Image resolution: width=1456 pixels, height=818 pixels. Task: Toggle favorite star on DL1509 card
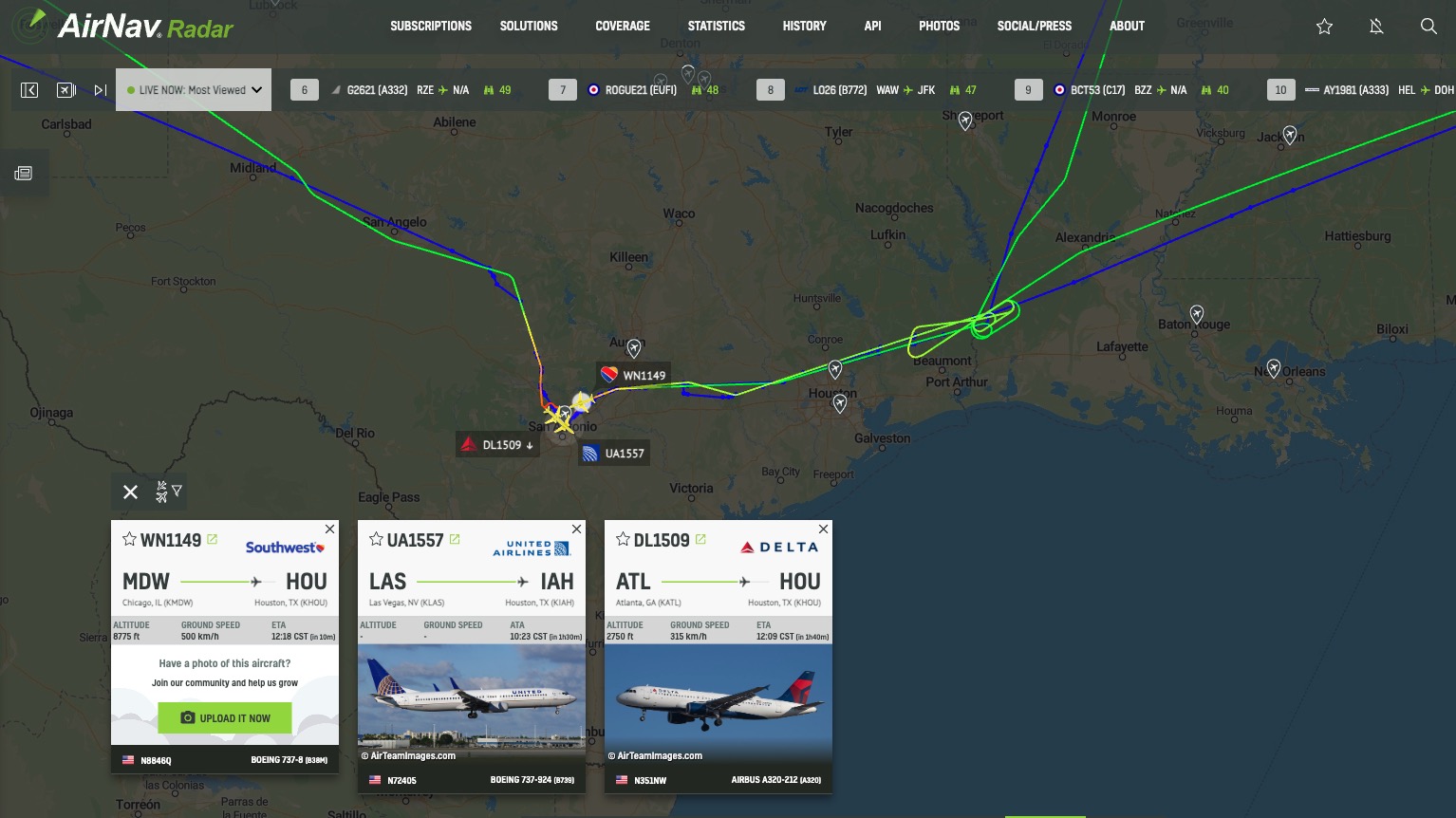click(x=623, y=539)
